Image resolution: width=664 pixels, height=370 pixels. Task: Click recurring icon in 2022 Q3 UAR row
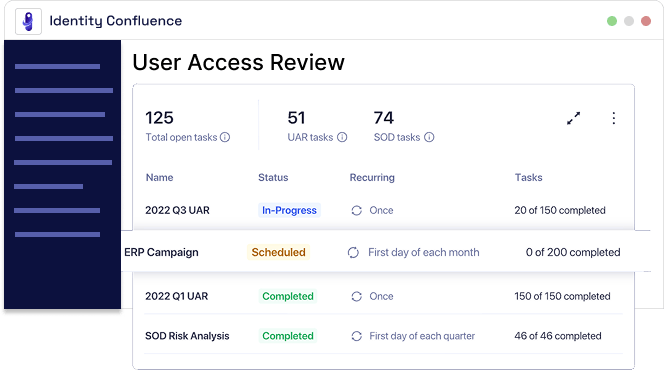coord(357,210)
